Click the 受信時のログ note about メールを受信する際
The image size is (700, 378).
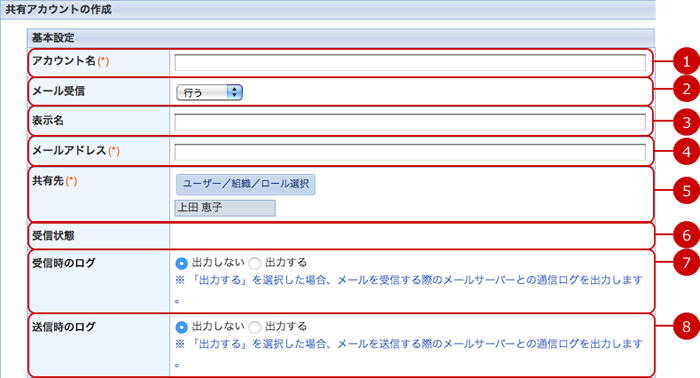[408, 289]
